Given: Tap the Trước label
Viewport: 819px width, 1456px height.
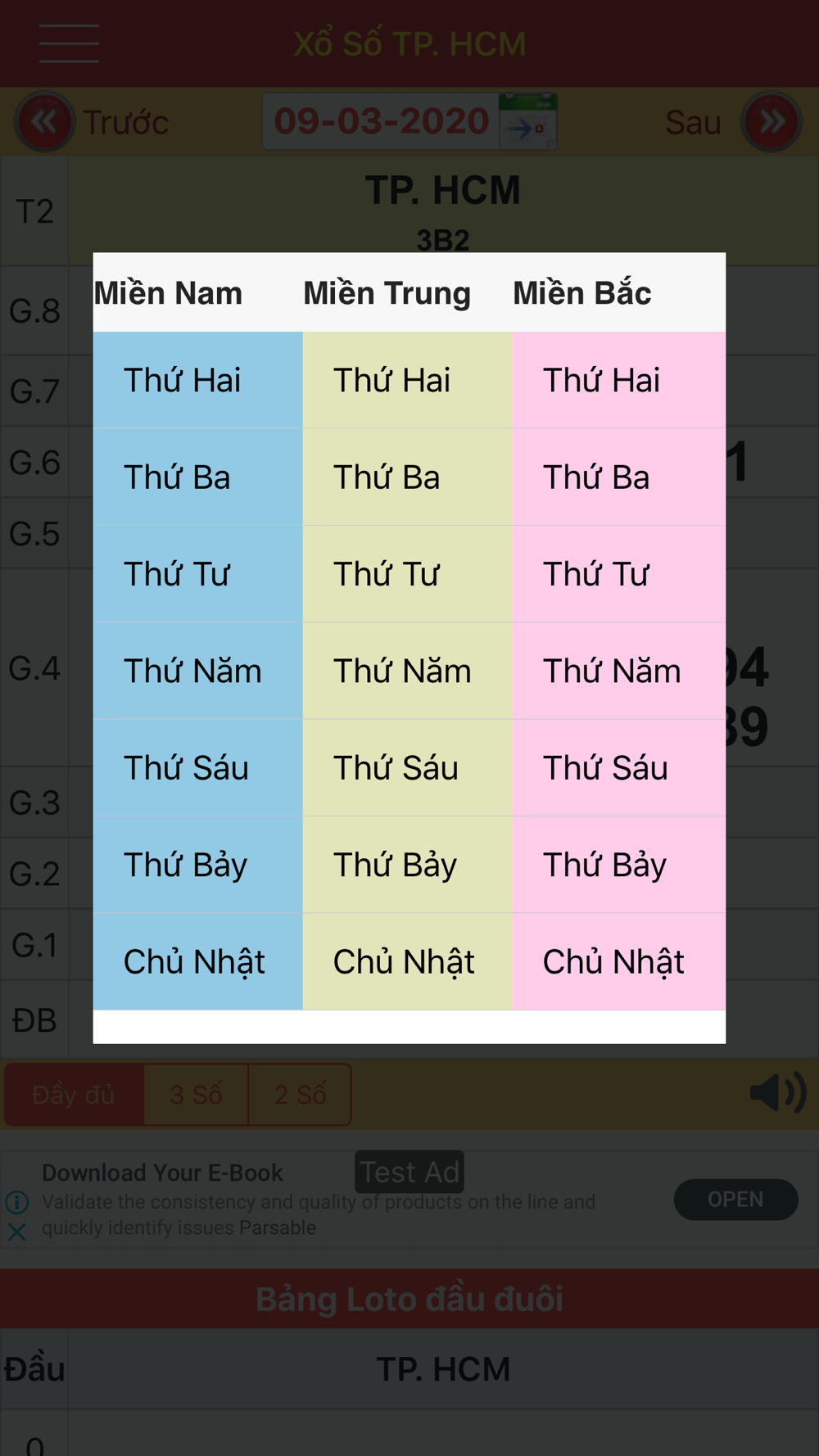Looking at the screenshot, I should coord(125,123).
